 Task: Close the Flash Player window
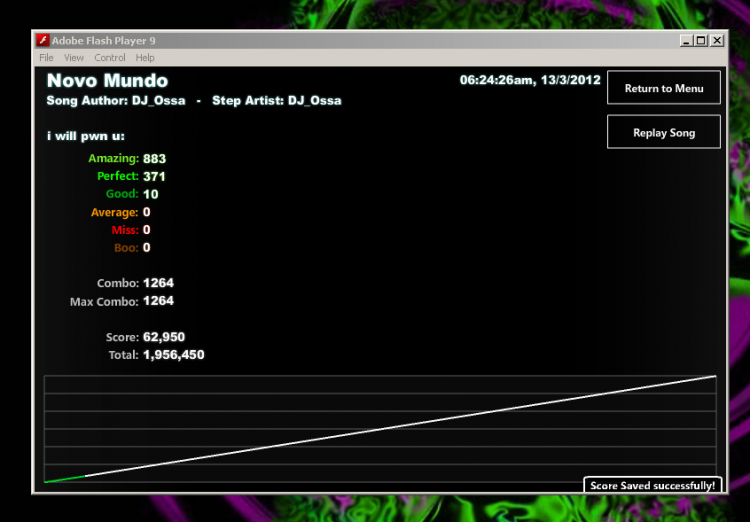(x=717, y=41)
